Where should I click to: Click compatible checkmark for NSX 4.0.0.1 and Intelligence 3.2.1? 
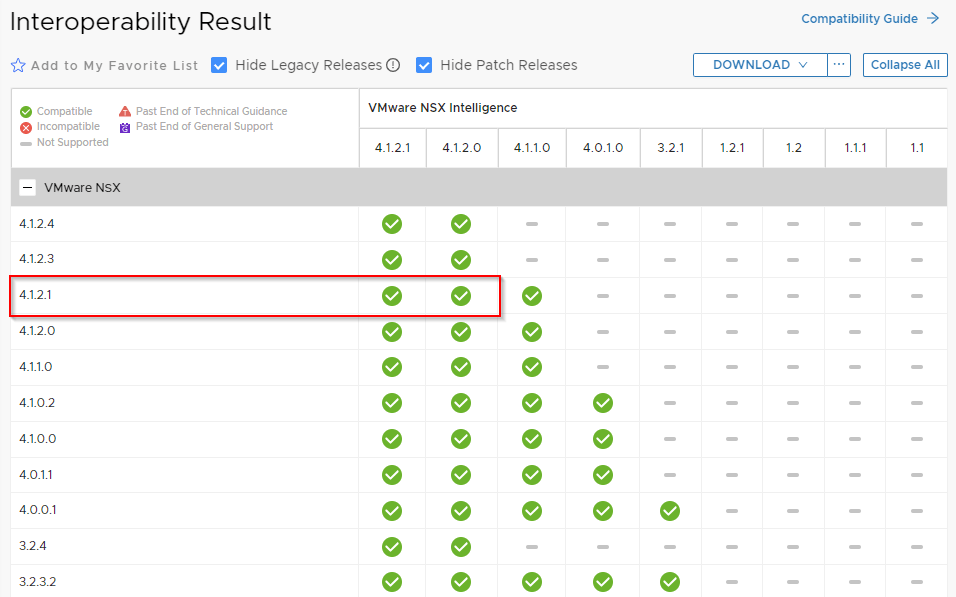(670, 510)
